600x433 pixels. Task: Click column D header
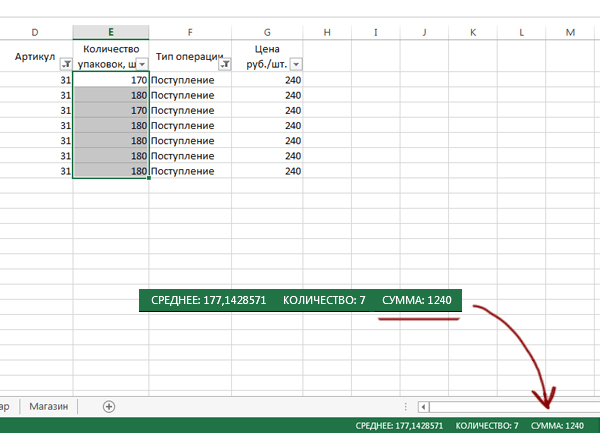(35, 33)
